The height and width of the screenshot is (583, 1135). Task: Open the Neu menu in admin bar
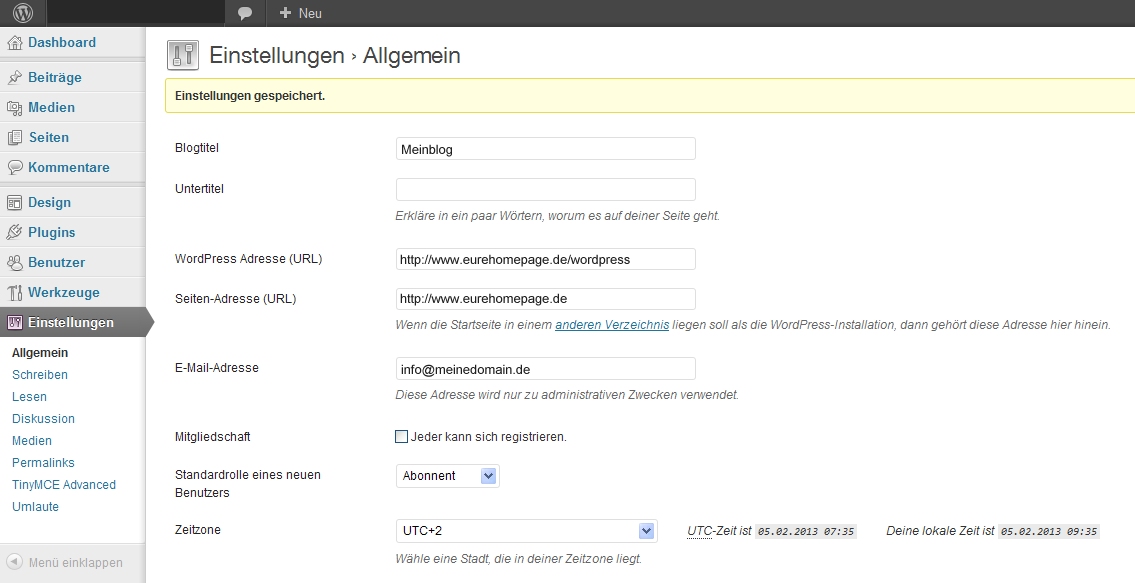pyautogui.click(x=300, y=13)
